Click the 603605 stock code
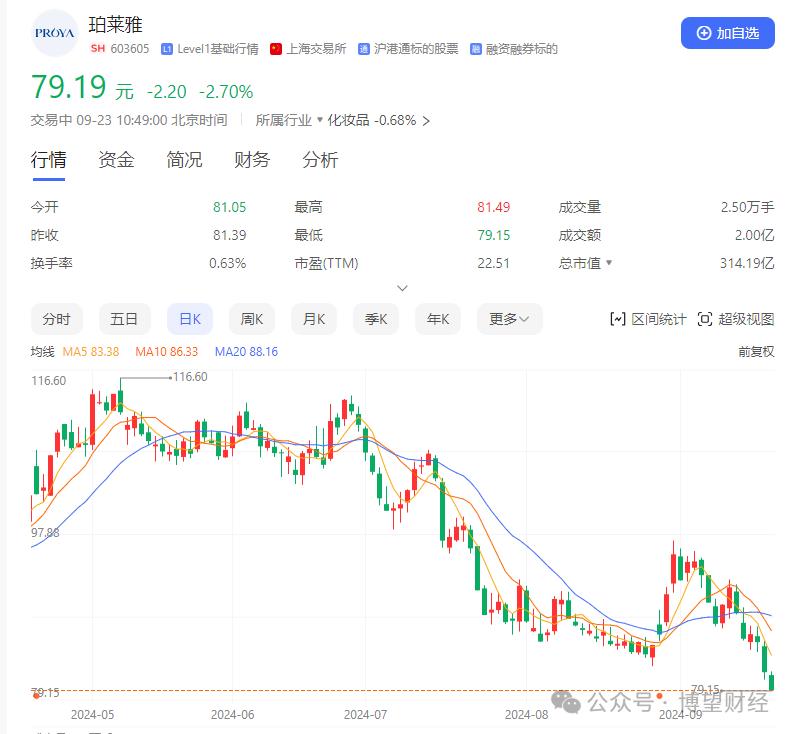The height and width of the screenshot is (734, 794). (x=130, y=49)
